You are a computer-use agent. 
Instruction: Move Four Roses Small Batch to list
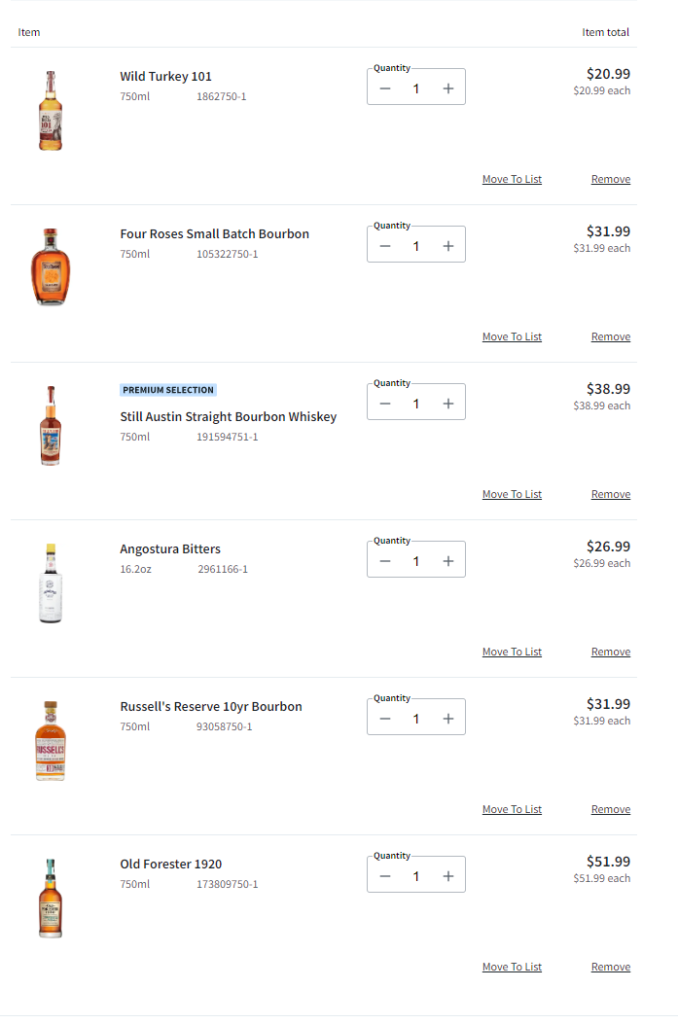[x=512, y=337]
